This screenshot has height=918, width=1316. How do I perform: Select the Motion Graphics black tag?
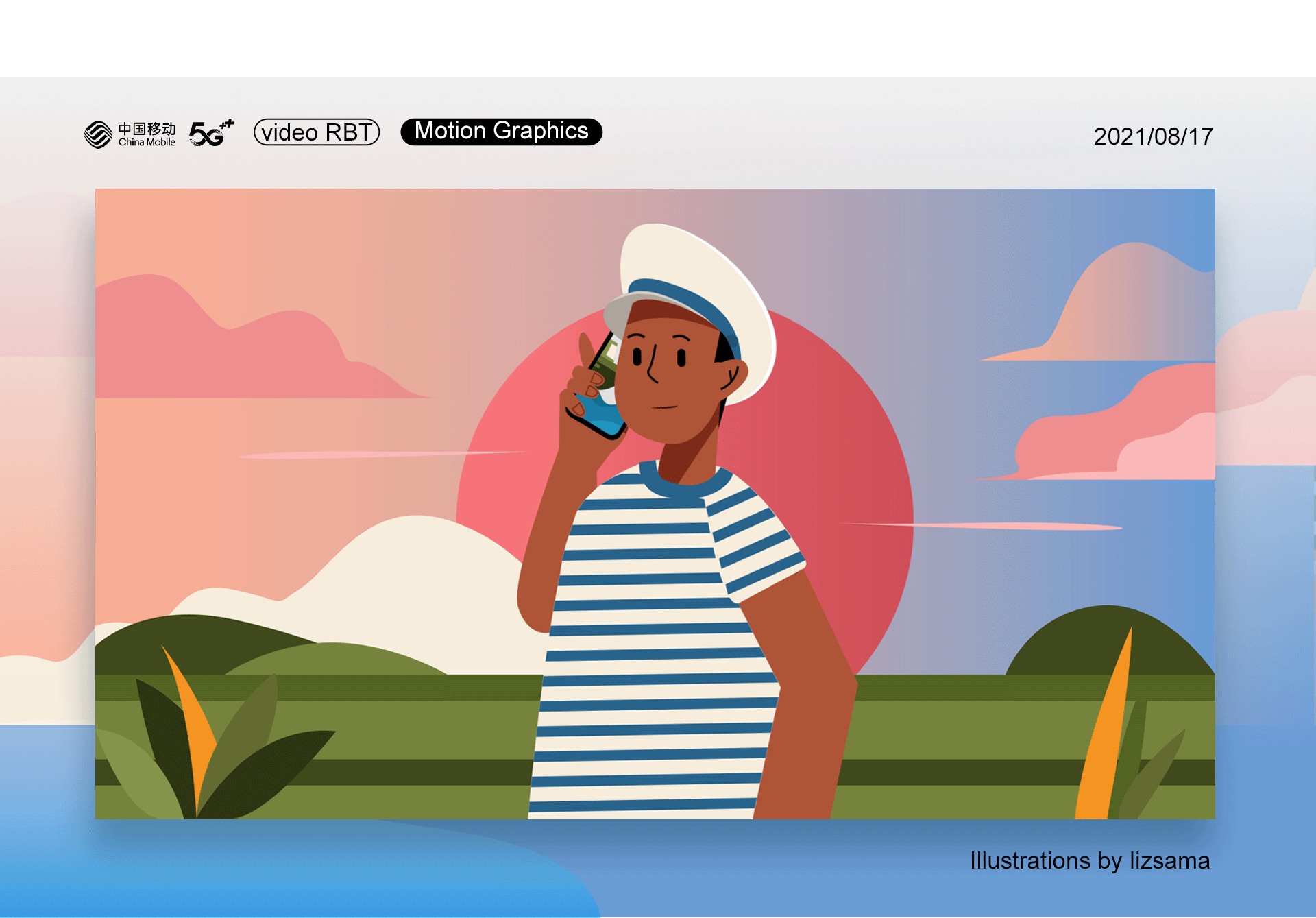[x=502, y=132]
